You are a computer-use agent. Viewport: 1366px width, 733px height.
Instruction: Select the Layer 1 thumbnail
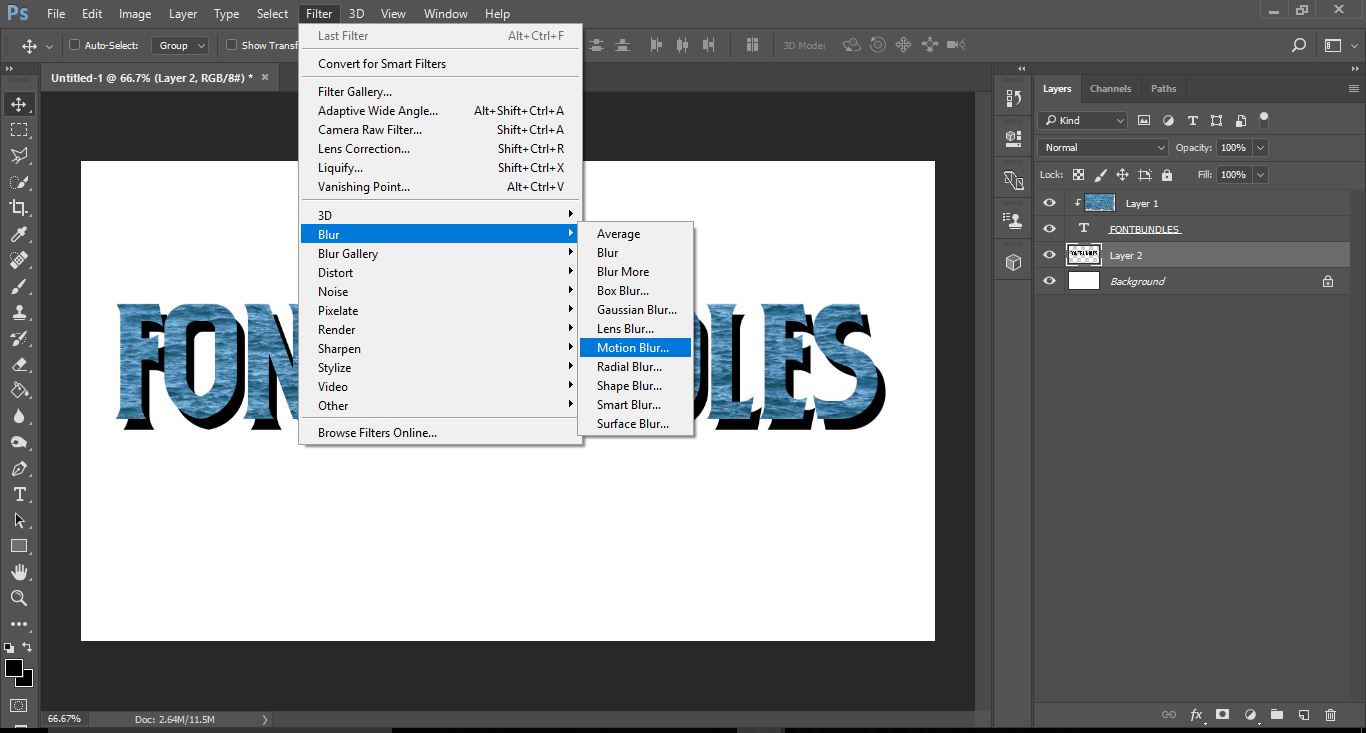[x=1100, y=203]
